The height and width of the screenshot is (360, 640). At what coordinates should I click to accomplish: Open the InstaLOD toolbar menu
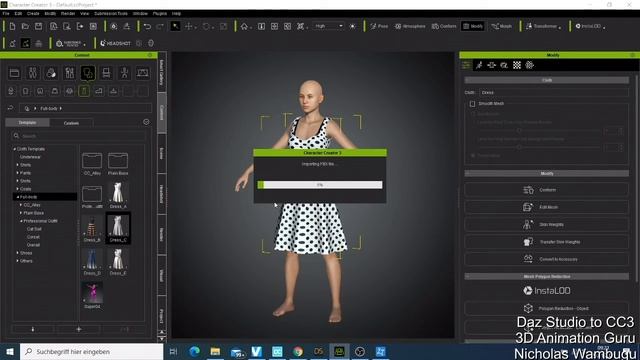(x=590, y=26)
